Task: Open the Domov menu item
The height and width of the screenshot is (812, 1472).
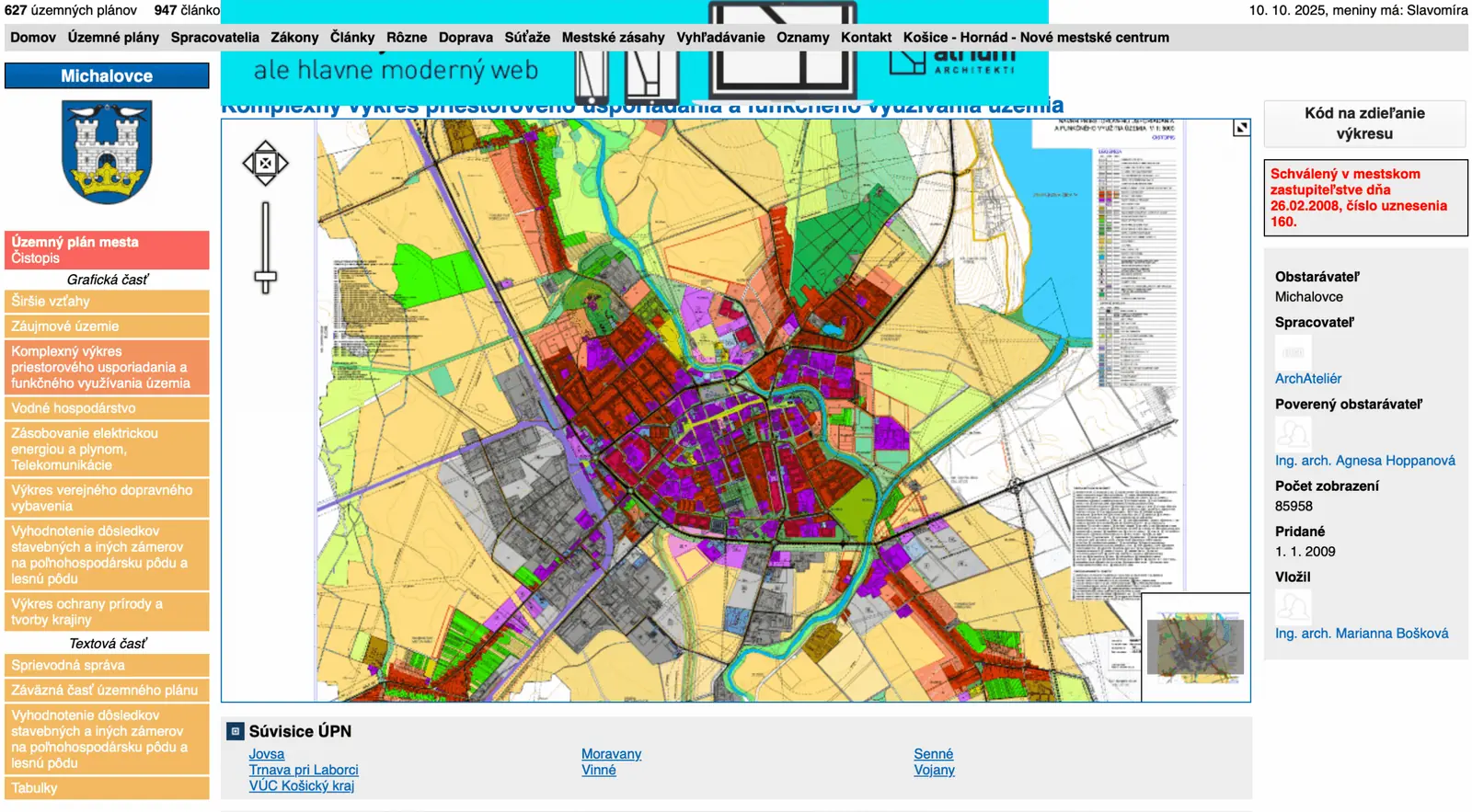Action: click(x=33, y=38)
